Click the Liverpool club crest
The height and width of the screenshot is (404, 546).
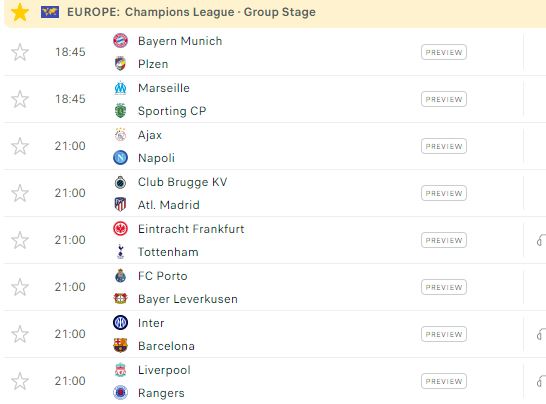(x=120, y=370)
